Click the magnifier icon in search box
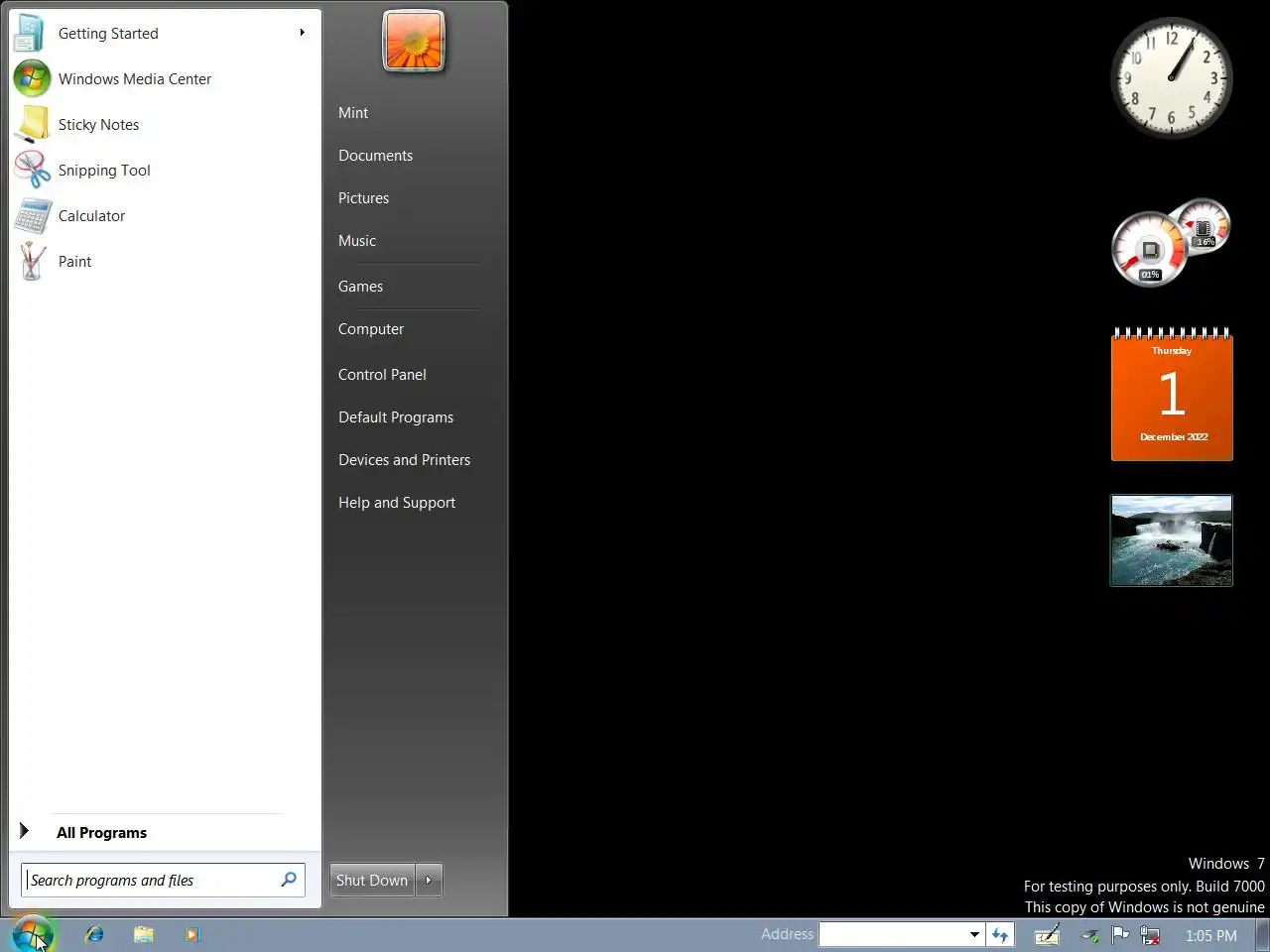This screenshot has height=952, width=1270. point(289,880)
